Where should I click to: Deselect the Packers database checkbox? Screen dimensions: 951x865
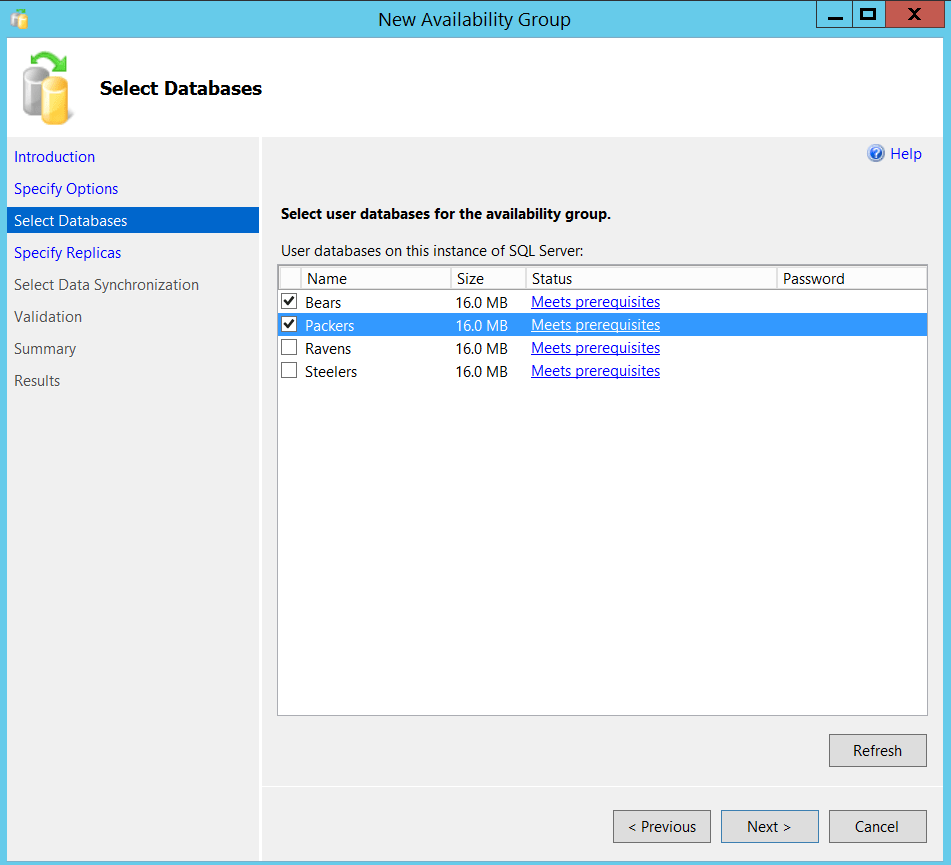tap(289, 324)
